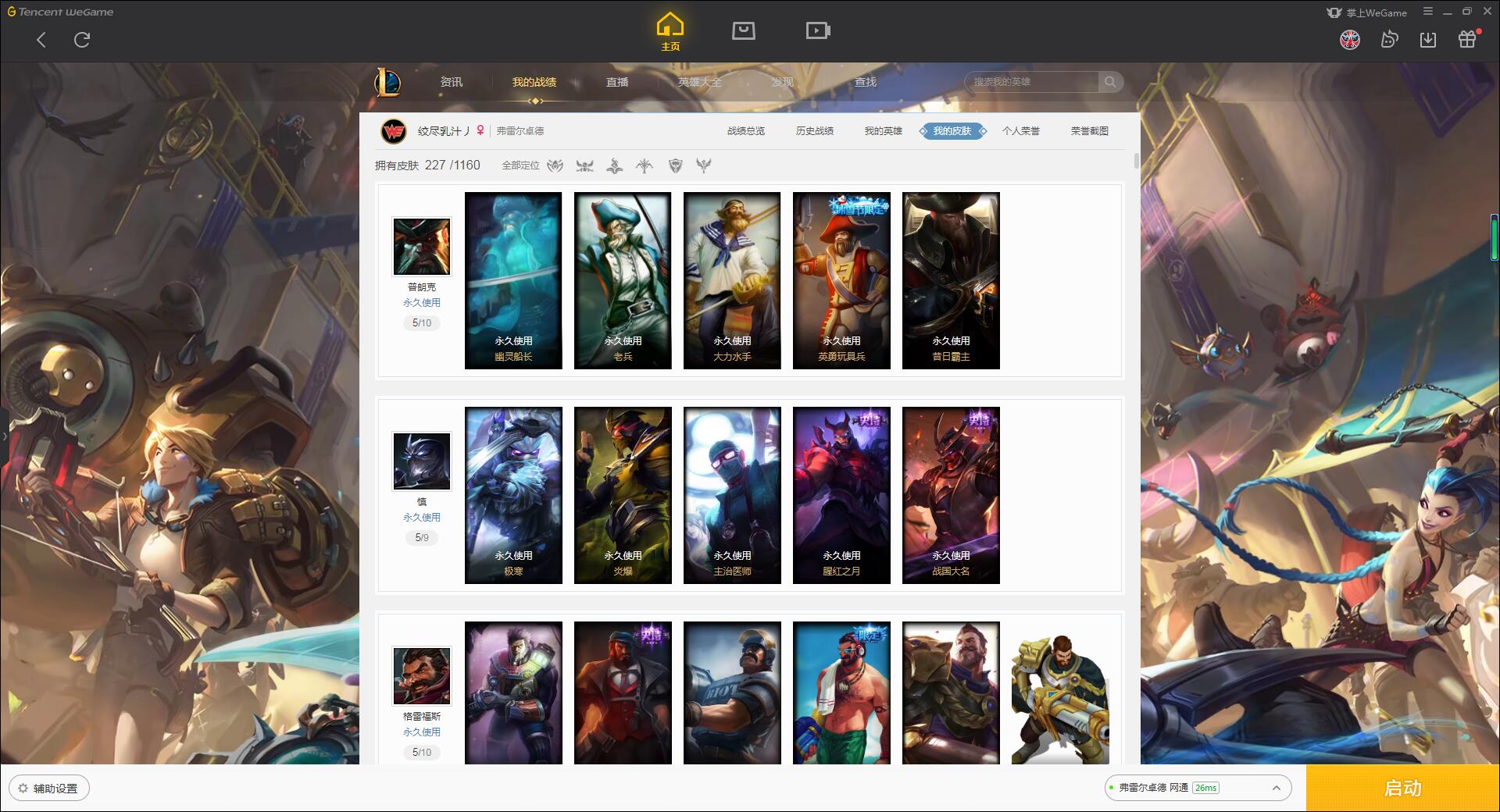The height and width of the screenshot is (812, 1500).
Task: Go back with the left arrow button
Action: 41,40
